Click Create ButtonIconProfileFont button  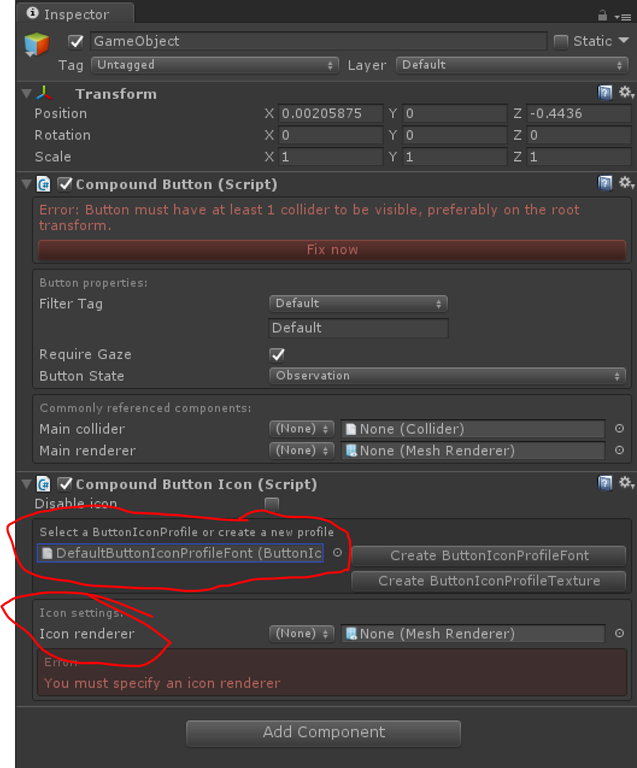[x=489, y=555]
